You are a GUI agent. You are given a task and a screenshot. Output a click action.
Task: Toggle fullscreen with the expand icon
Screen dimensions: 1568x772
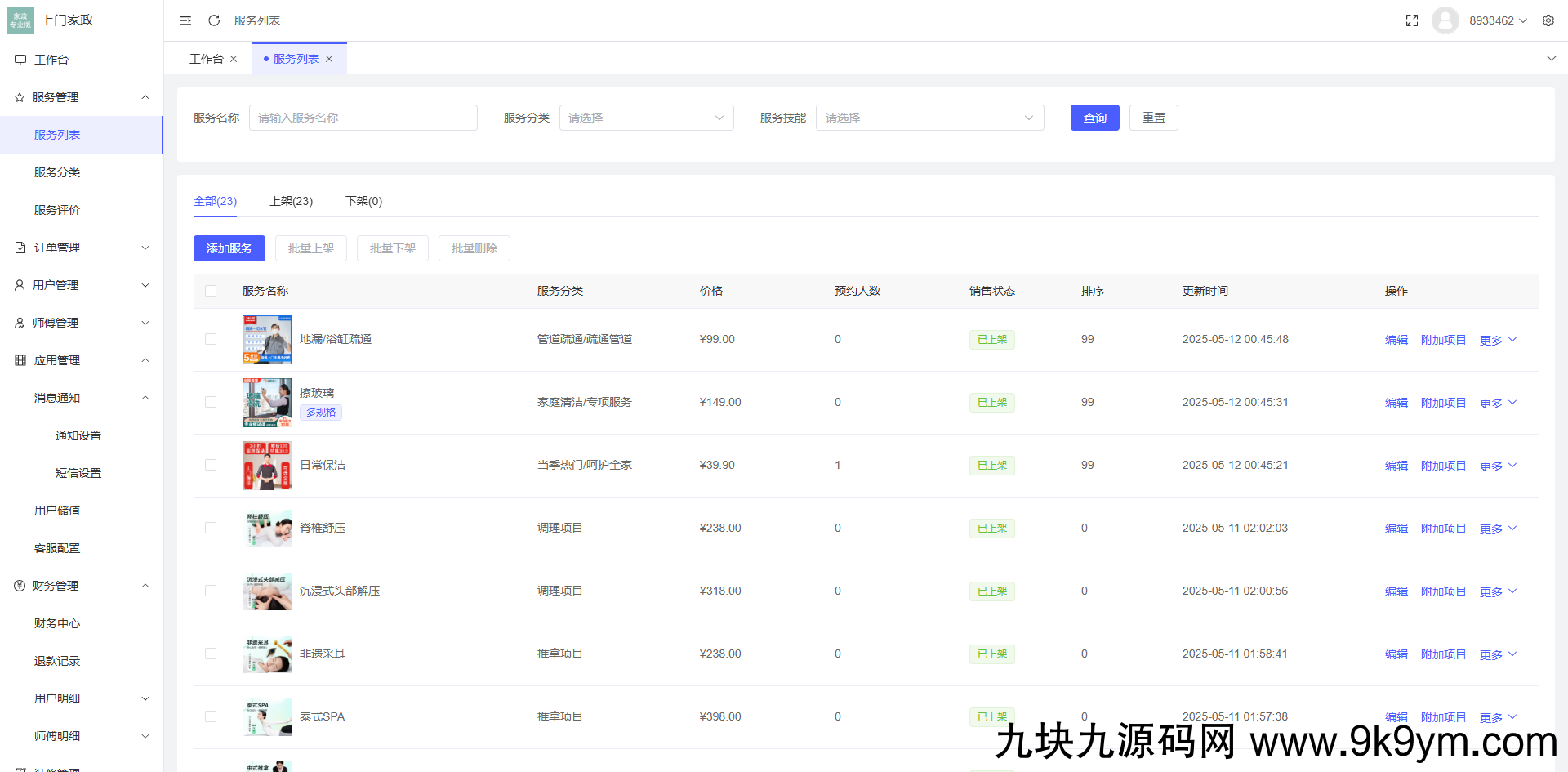[1412, 20]
